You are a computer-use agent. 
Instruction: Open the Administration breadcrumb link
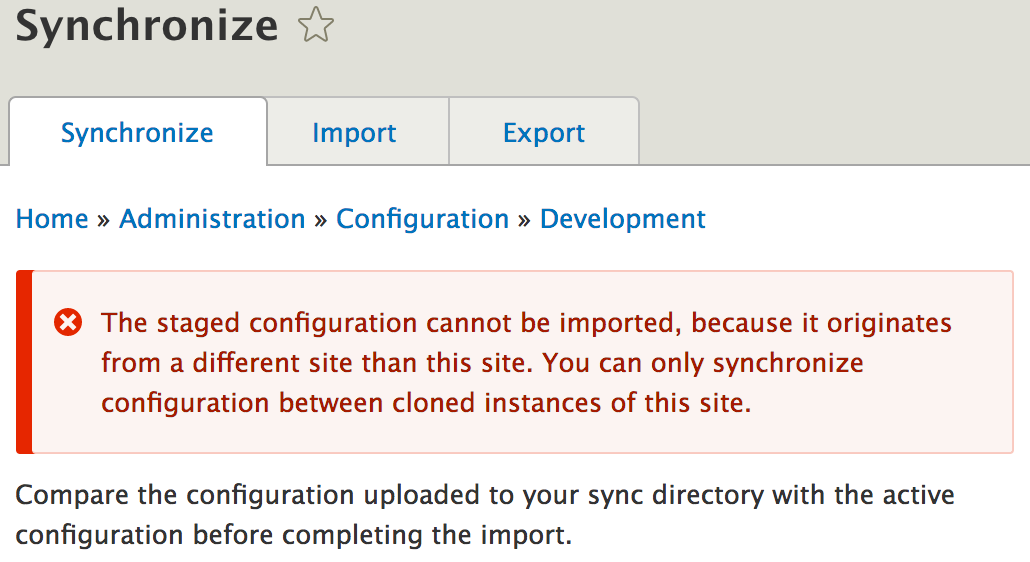tap(212, 219)
